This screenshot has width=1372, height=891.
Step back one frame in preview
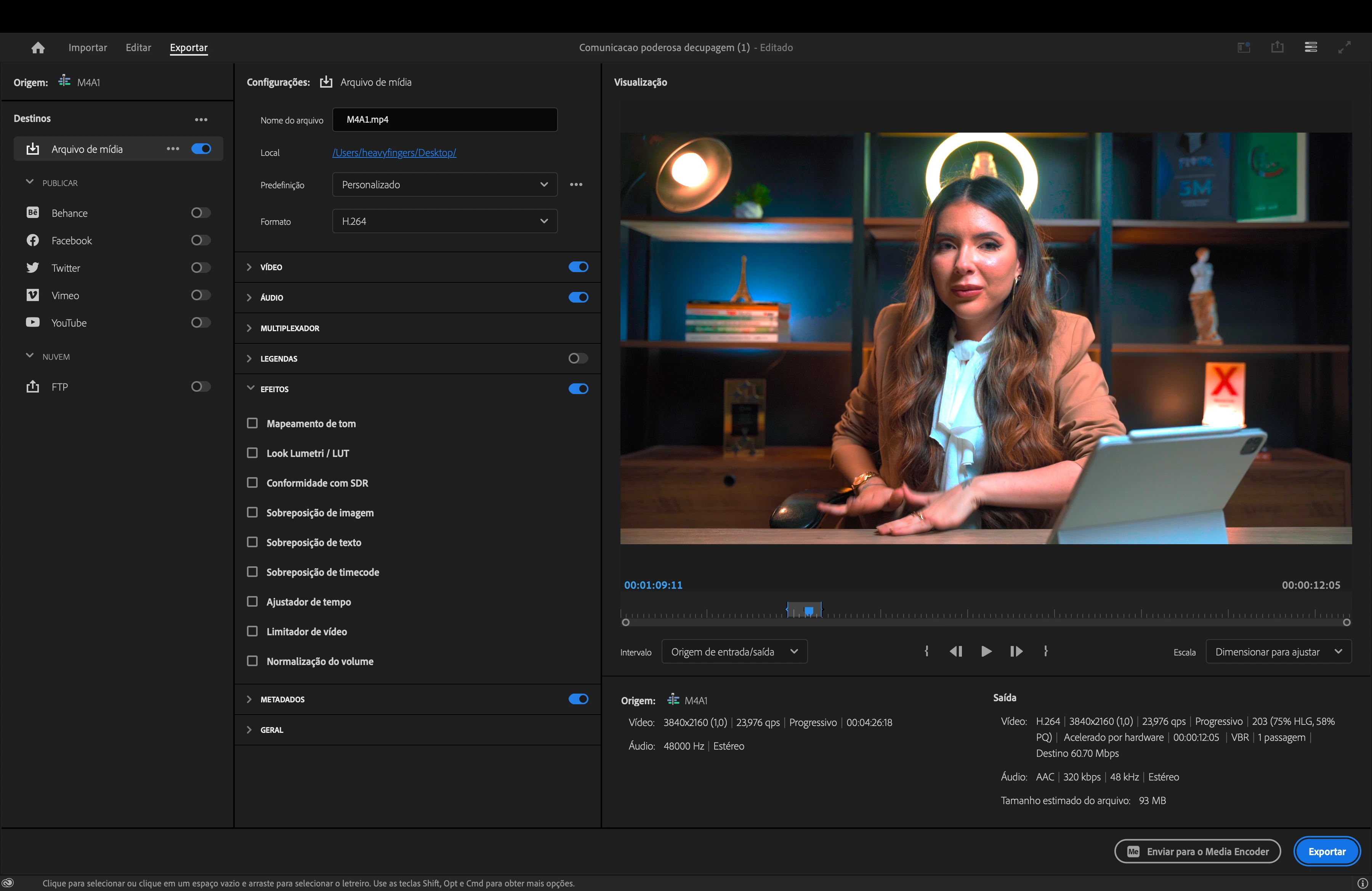(956, 651)
